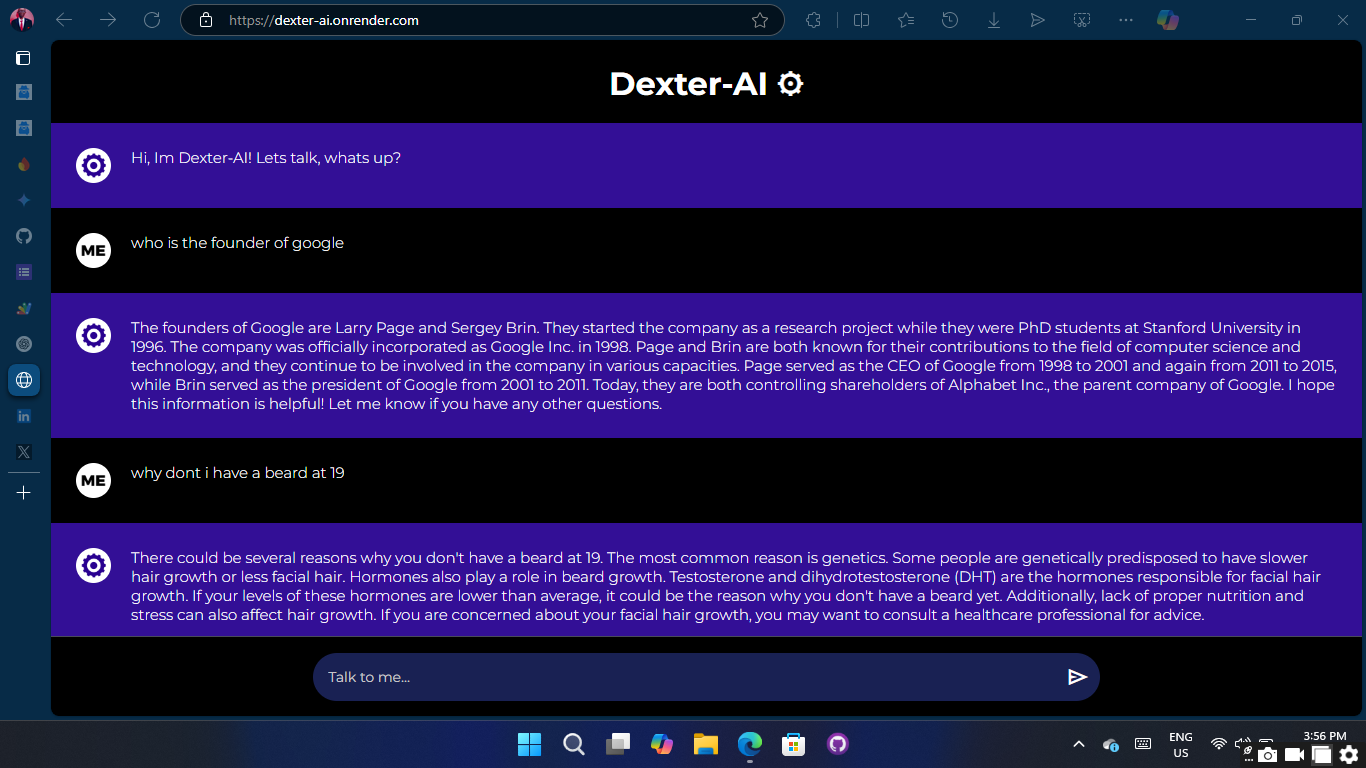
Task: Toggle split screen view in the toolbar
Action: pyautogui.click(x=861, y=20)
